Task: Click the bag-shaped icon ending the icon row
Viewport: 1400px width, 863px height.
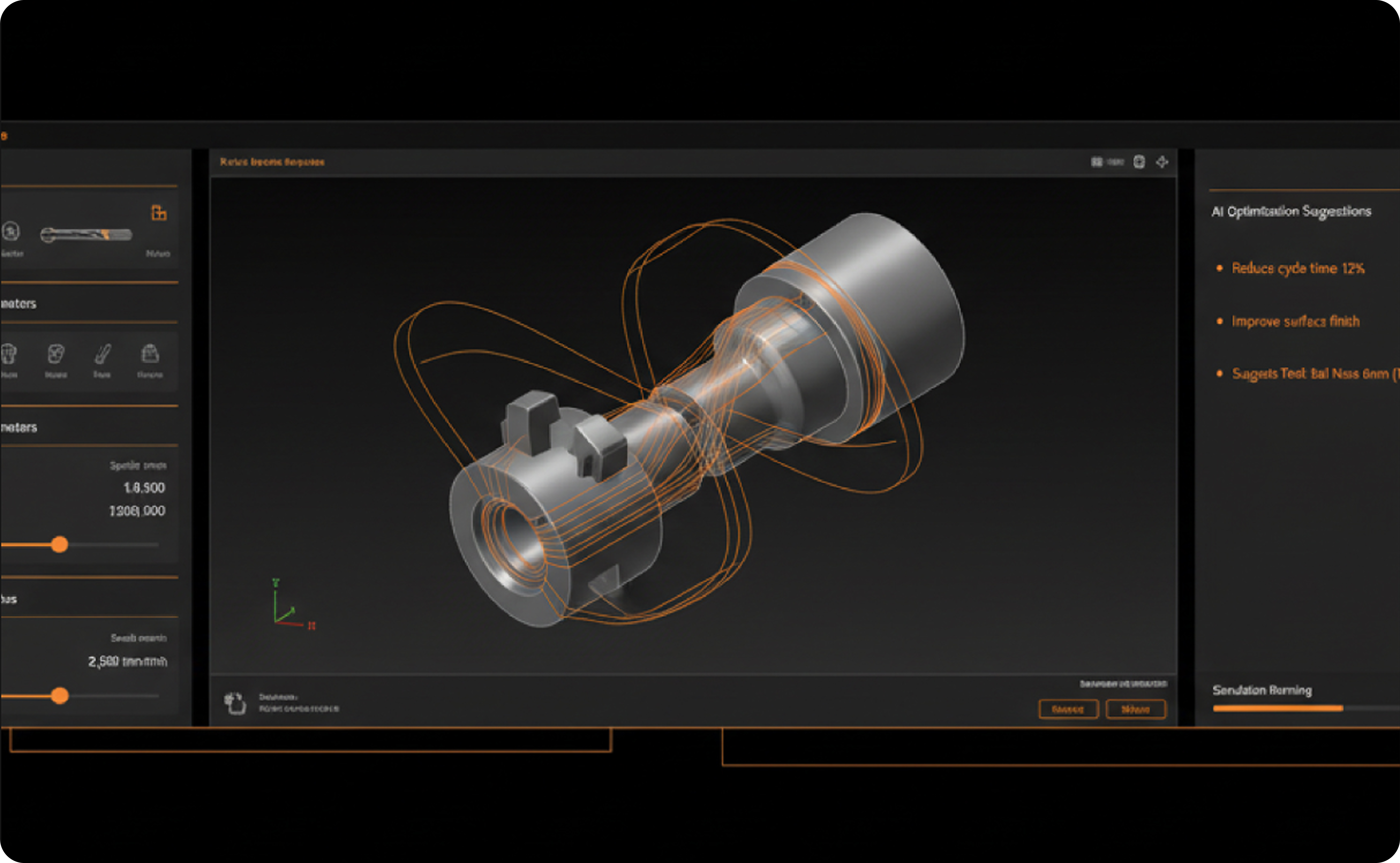Action: tap(150, 354)
